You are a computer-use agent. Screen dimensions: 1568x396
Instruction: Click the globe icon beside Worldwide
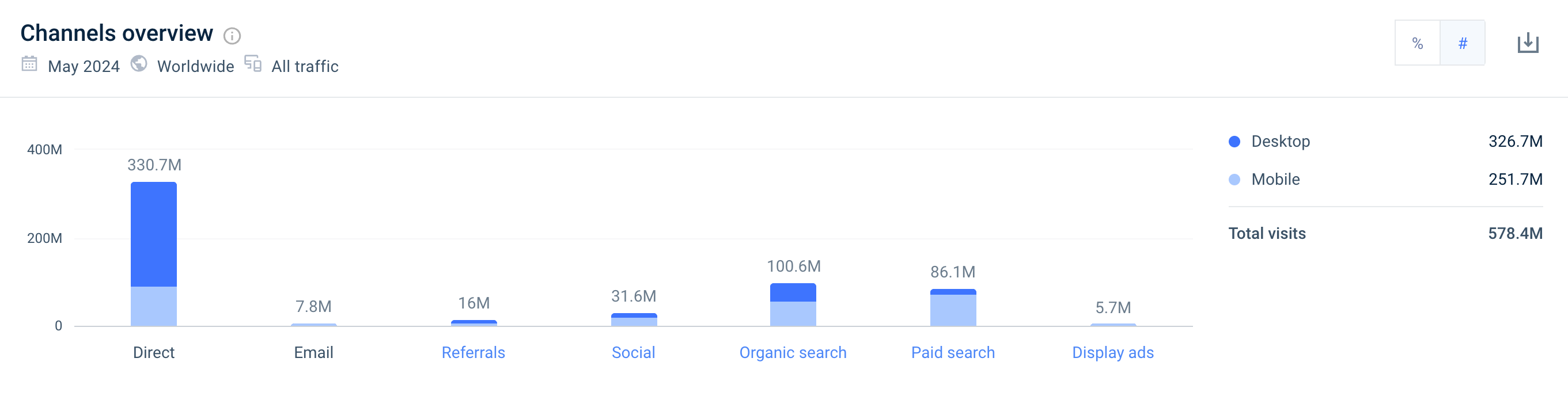point(139,64)
